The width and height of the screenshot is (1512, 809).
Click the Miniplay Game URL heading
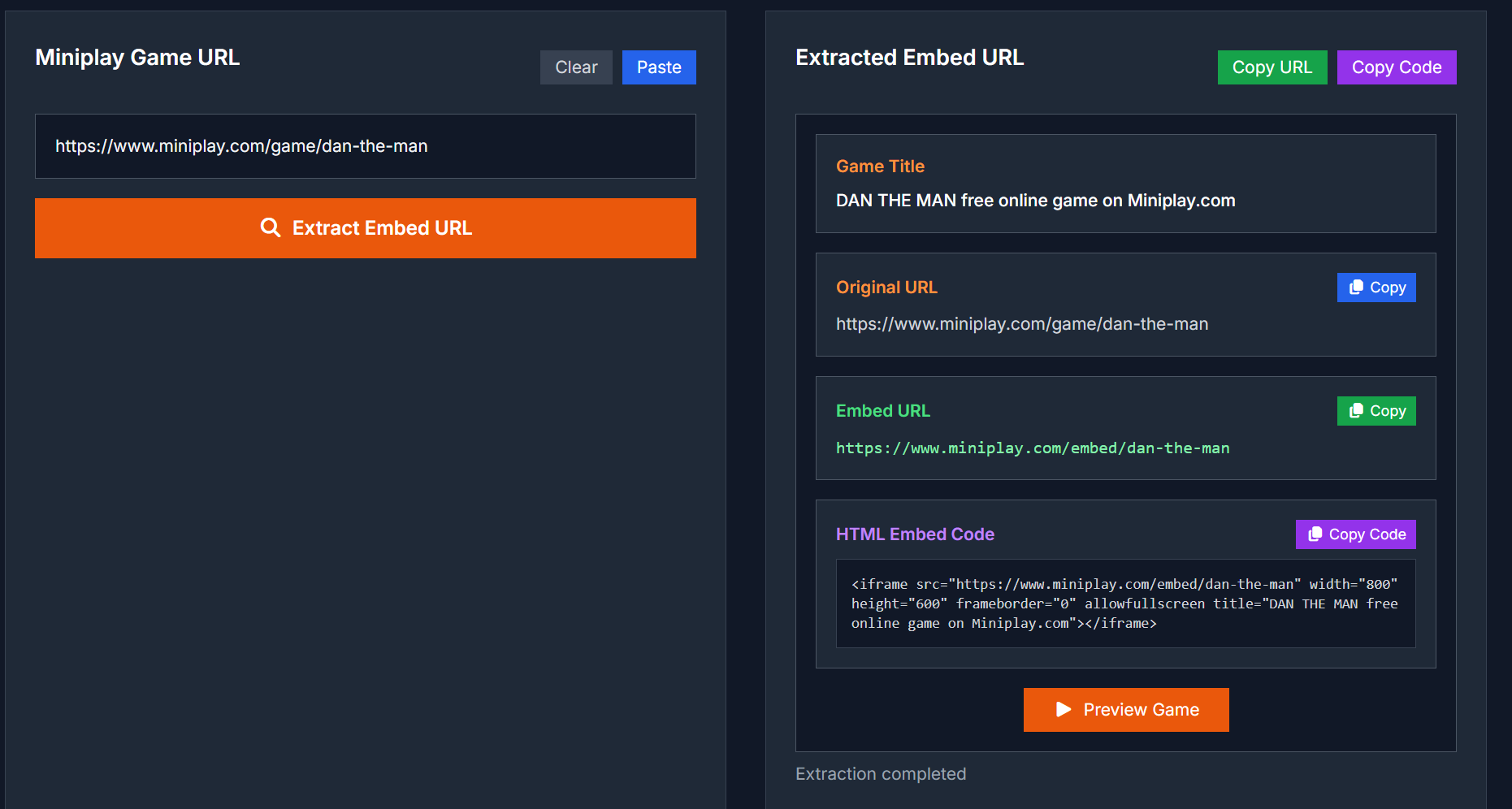coord(137,58)
